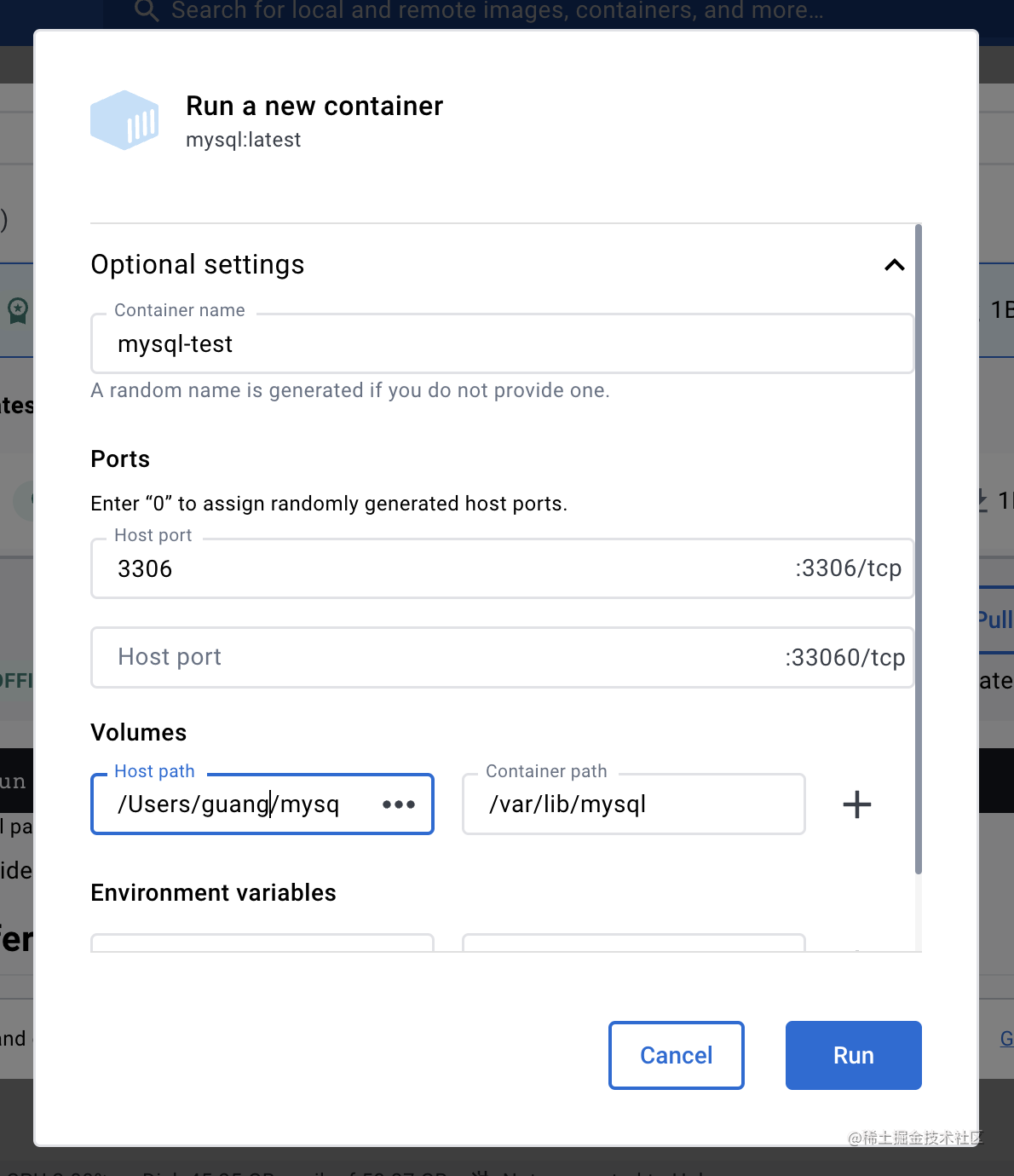This screenshot has height=1176, width=1014.
Task: Click the search magnifier icon at top
Action: coord(147,10)
